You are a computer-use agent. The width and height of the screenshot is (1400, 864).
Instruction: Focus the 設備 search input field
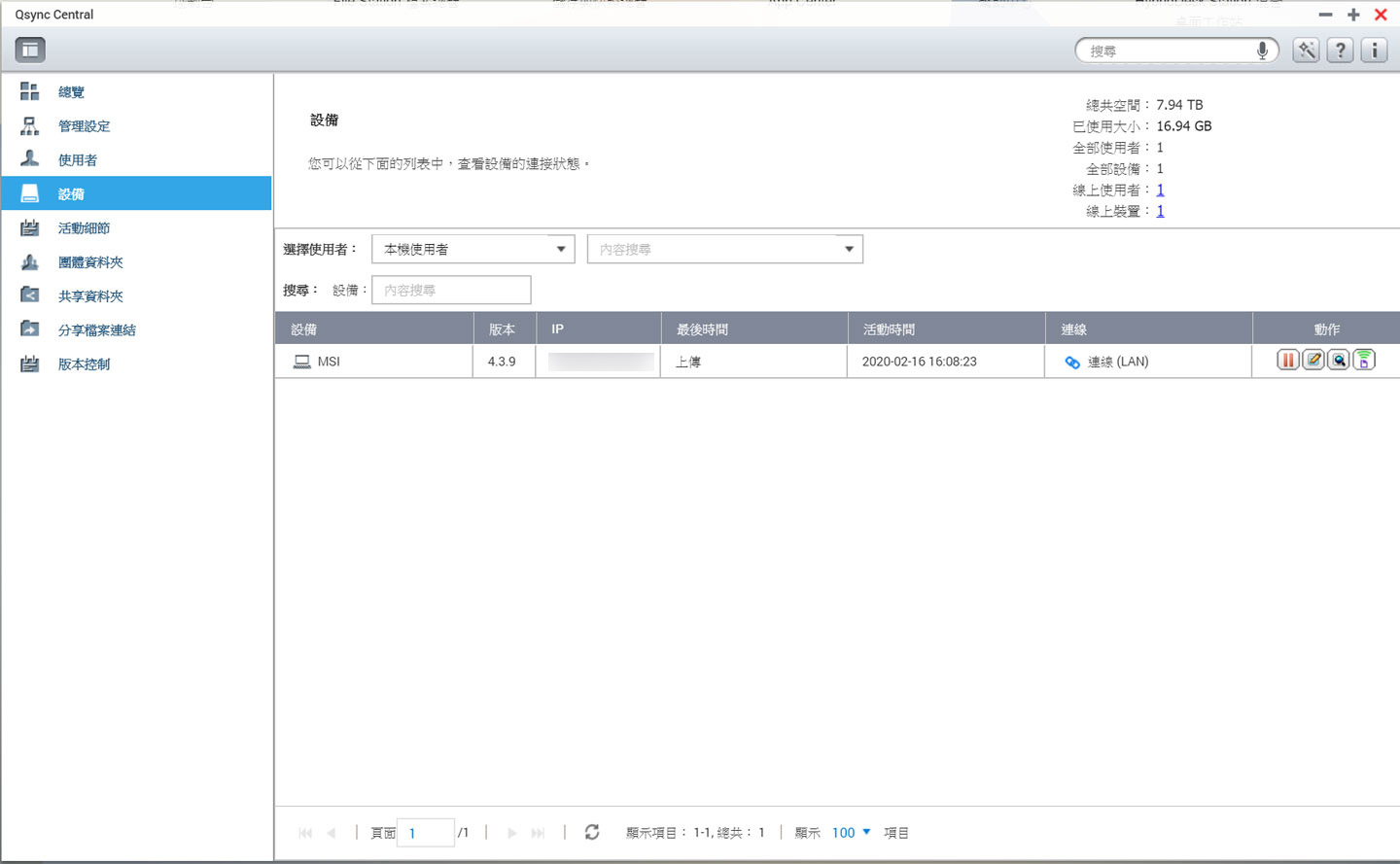coord(451,290)
